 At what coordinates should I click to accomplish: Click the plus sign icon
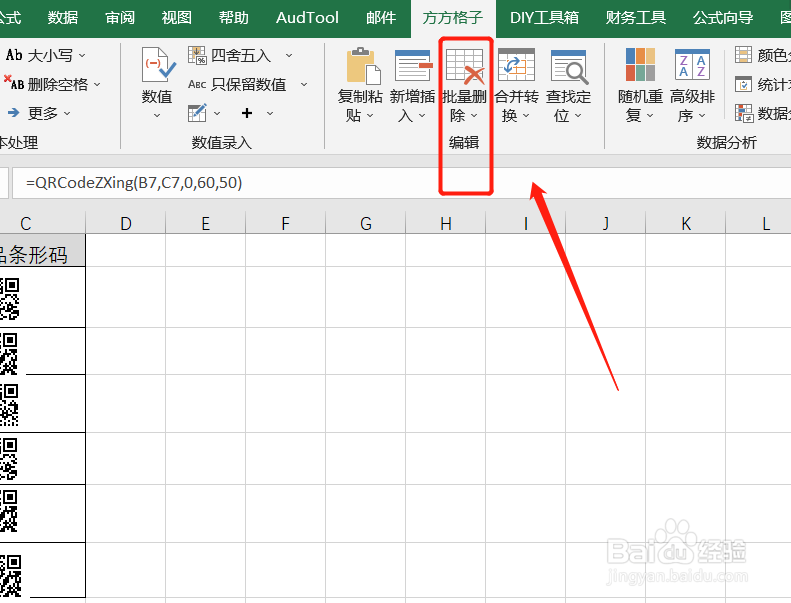[247, 113]
